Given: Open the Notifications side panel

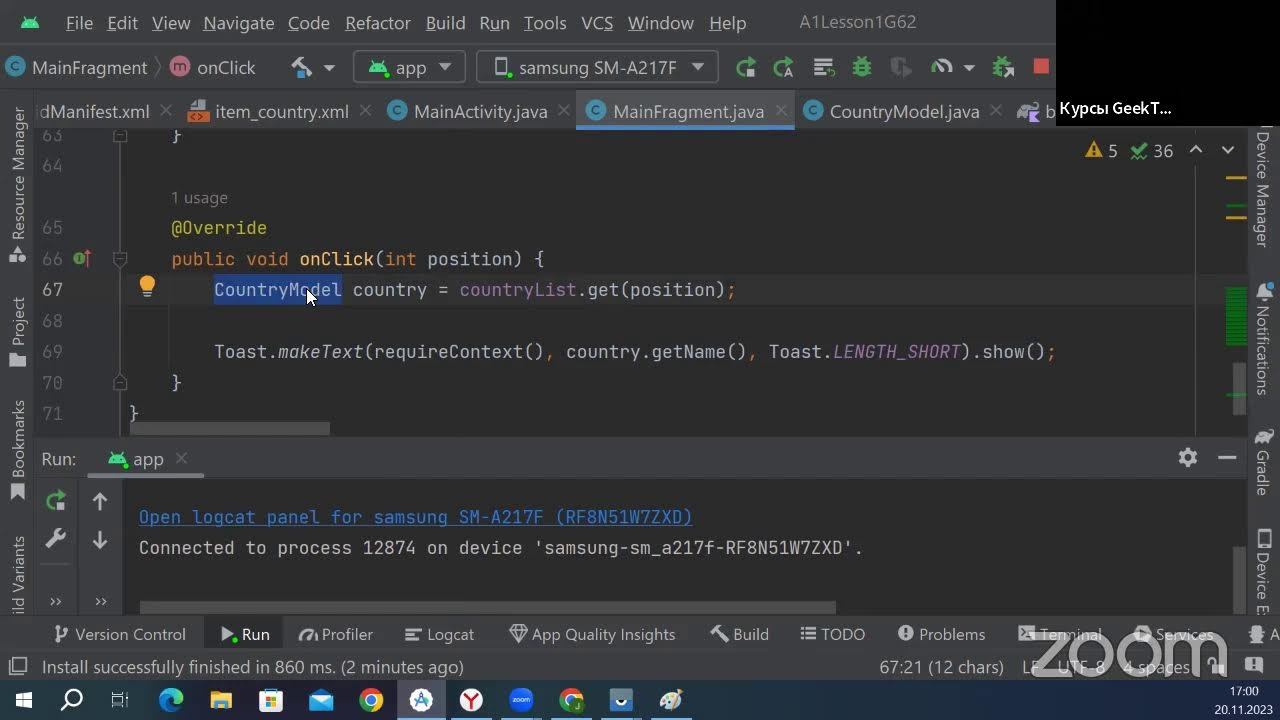Looking at the screenshot, I should (1262, 340).
